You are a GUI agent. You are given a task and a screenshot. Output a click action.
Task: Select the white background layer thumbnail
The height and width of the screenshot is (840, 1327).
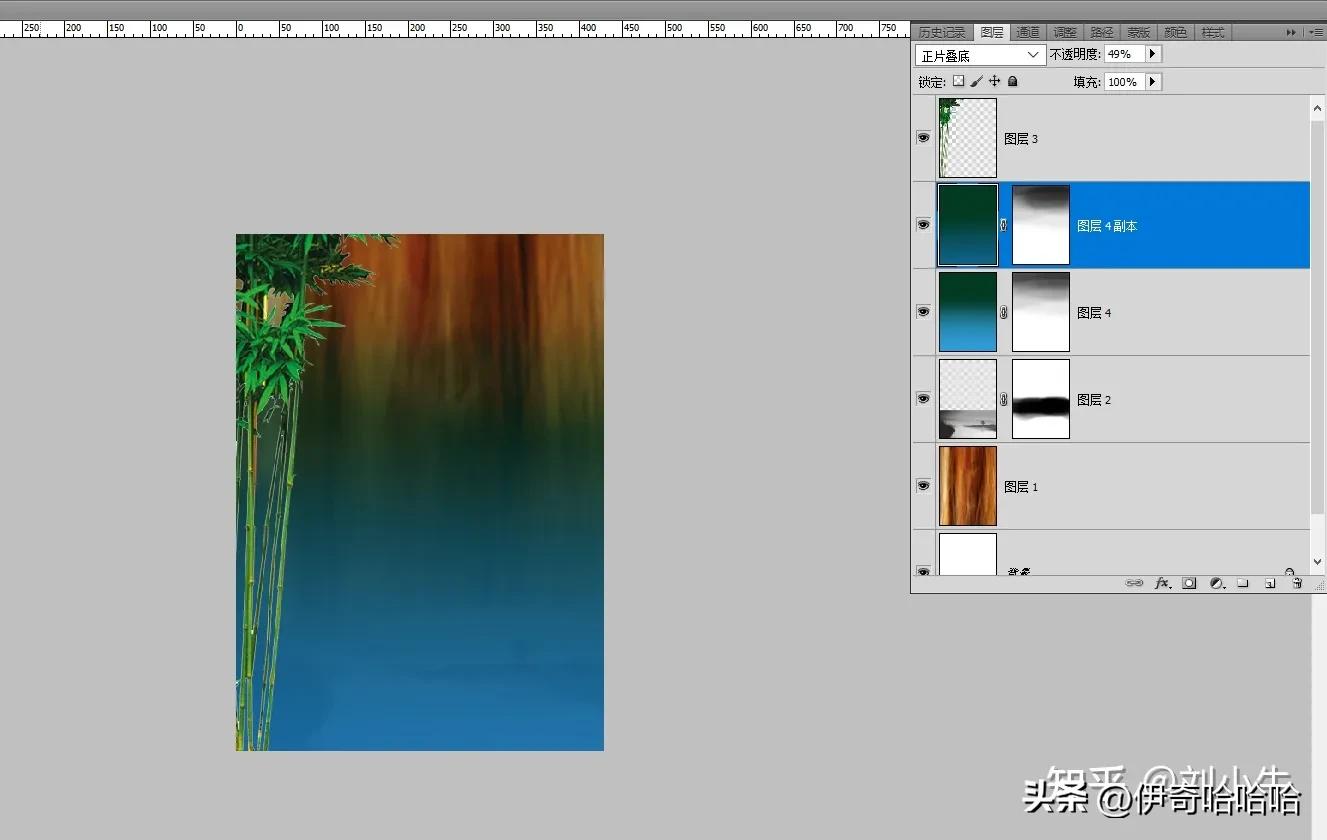968,554
